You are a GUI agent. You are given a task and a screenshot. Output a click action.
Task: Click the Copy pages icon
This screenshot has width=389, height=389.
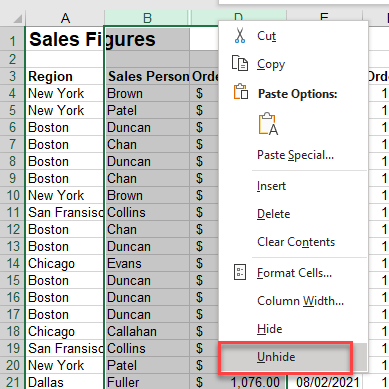[240, 63]
